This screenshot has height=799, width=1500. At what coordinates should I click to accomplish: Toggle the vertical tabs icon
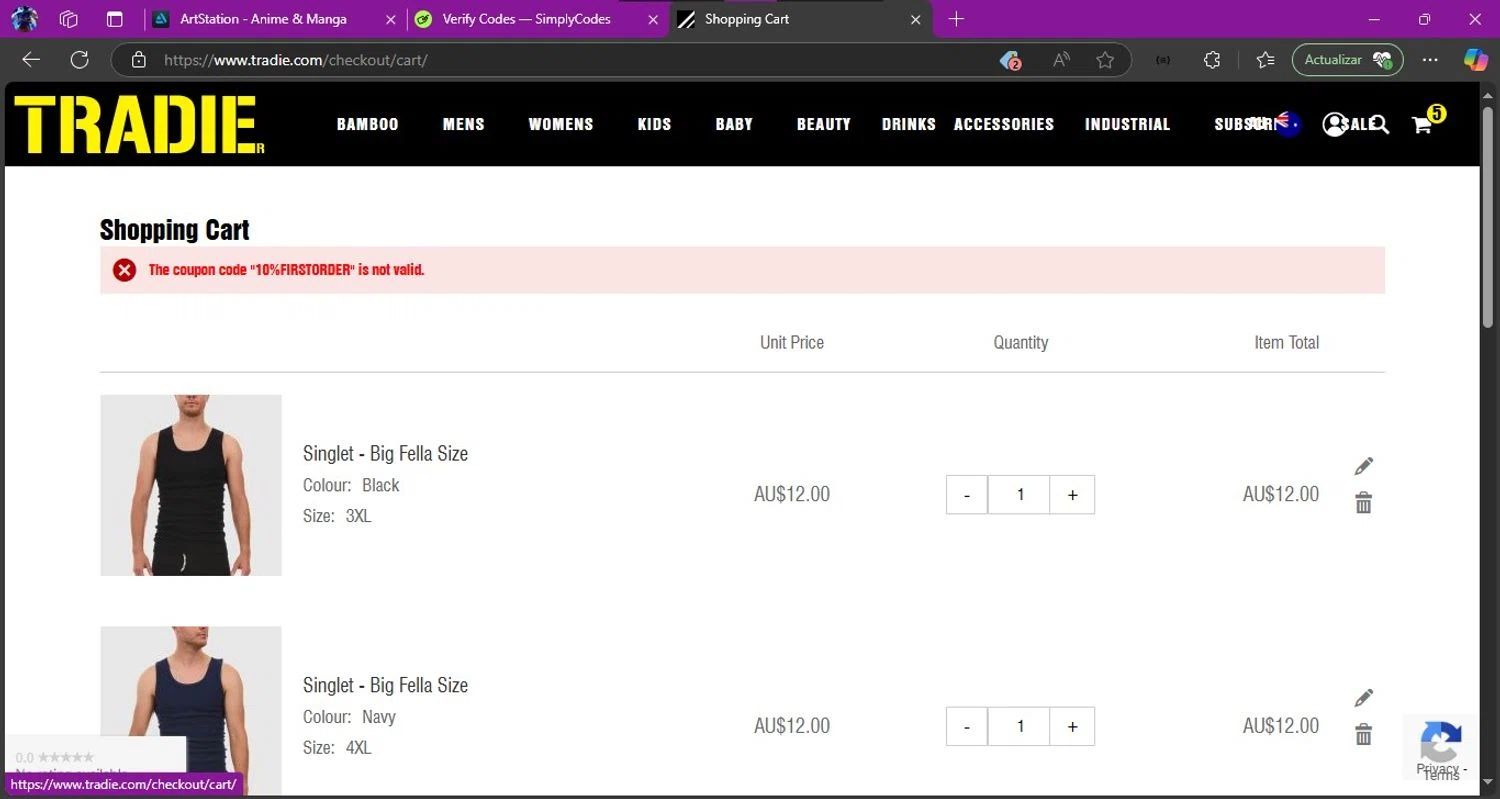(x=115, y=19)
